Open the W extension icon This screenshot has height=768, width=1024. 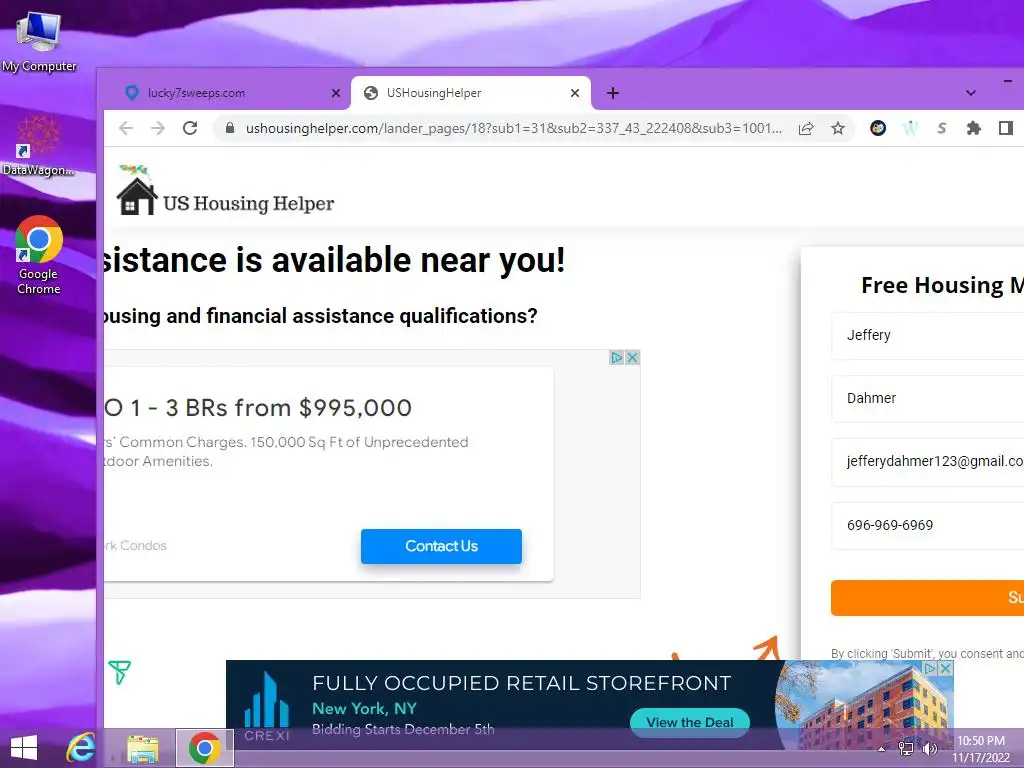coord(910,128)
